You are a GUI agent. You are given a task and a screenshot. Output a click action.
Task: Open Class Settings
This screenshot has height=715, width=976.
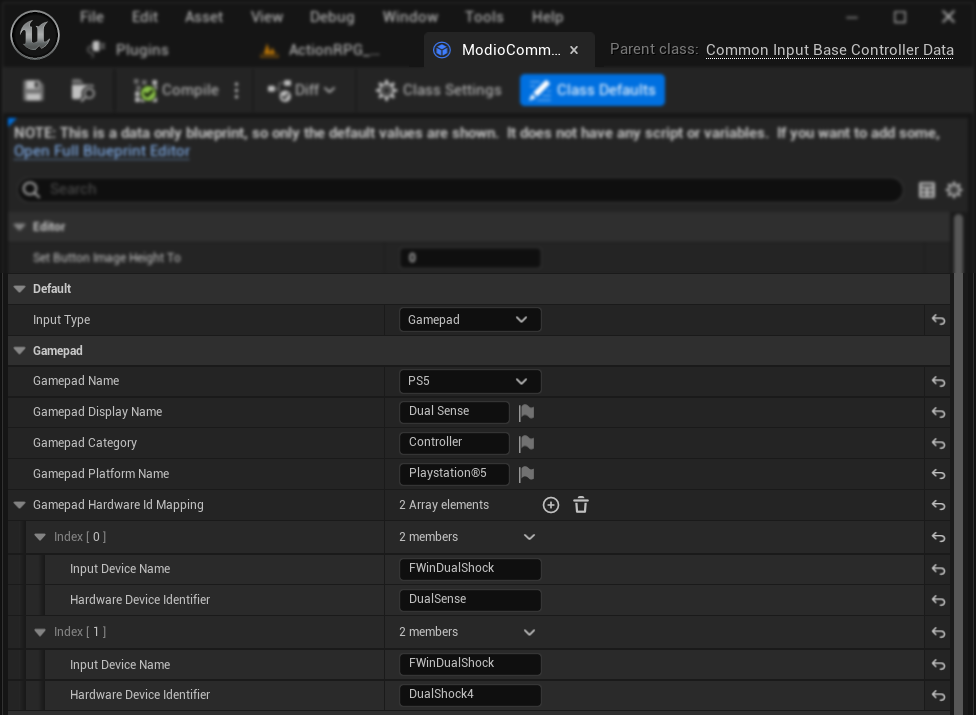point(438,90)
